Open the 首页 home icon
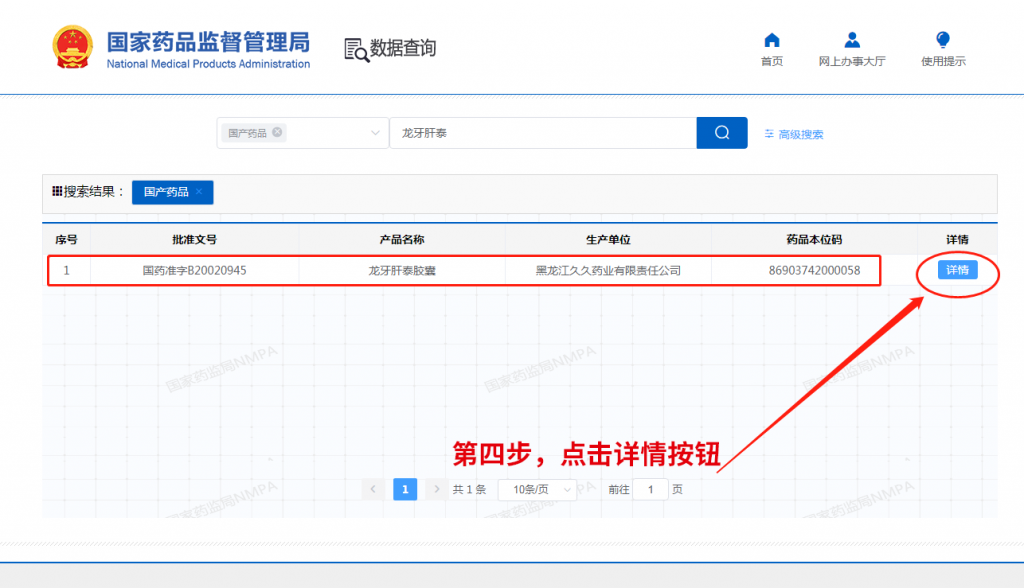The image size is (1024, 588). (772, 41)
